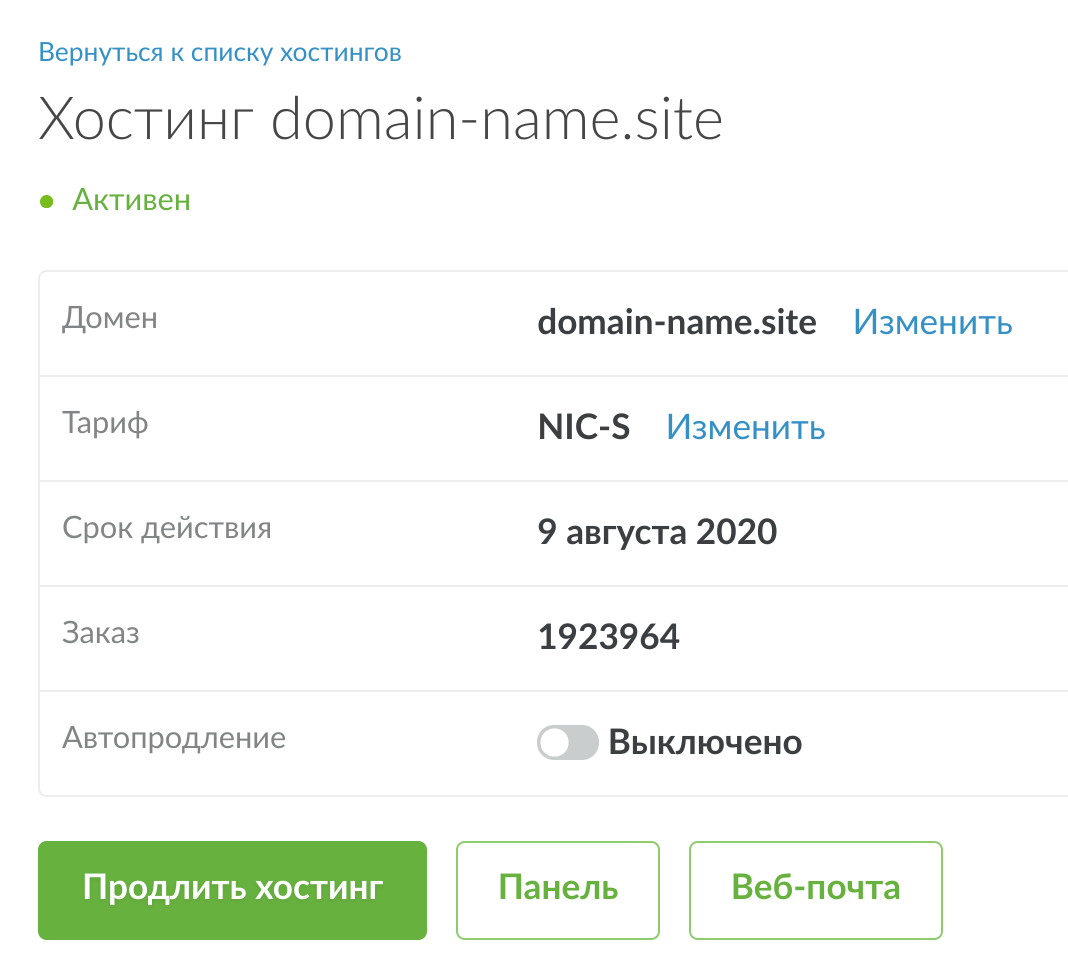Screen dimensions: 1068x974
Task: Select the 'Заказ' row label
Action: 101,633
